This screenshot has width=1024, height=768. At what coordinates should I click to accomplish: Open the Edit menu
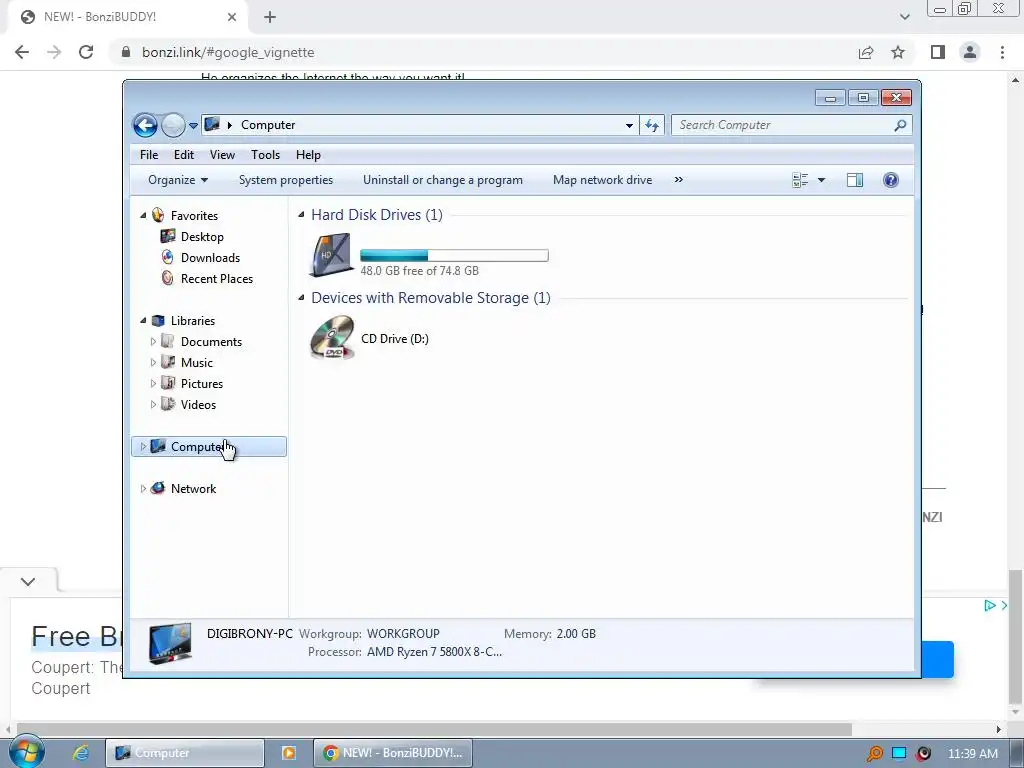click(x=184, y=155)
